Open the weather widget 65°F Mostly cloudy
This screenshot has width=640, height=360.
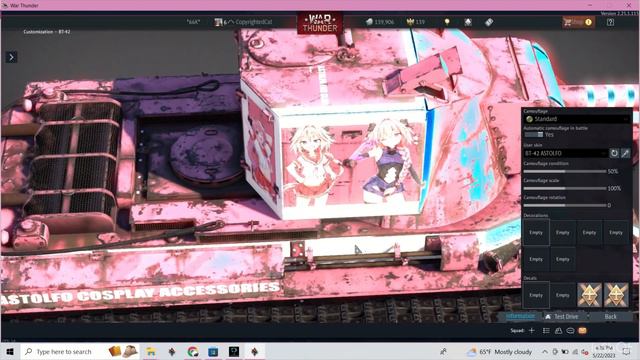tap(500, 351)
